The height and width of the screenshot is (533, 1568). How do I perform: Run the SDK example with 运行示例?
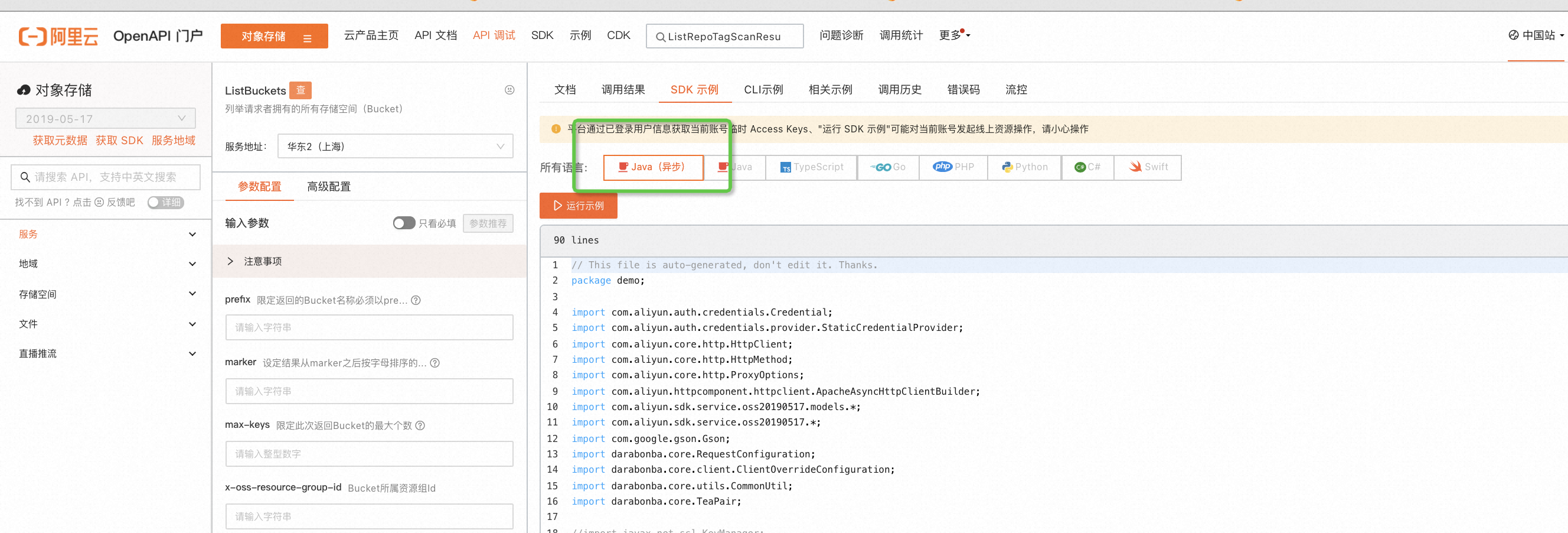[579, 206]
